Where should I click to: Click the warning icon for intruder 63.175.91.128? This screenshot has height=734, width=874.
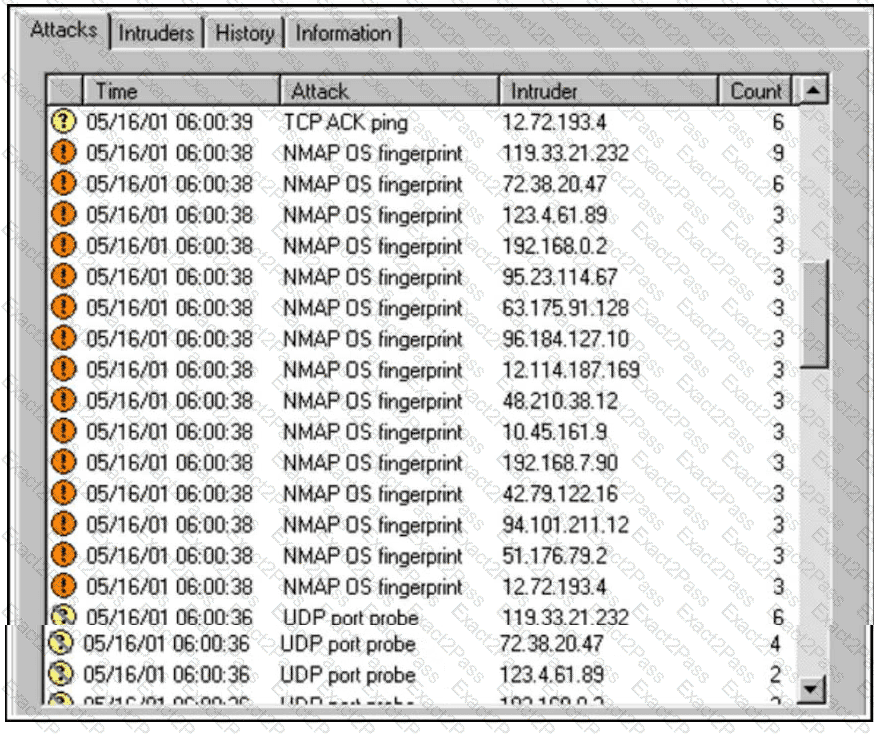click(x=63, y=308)
